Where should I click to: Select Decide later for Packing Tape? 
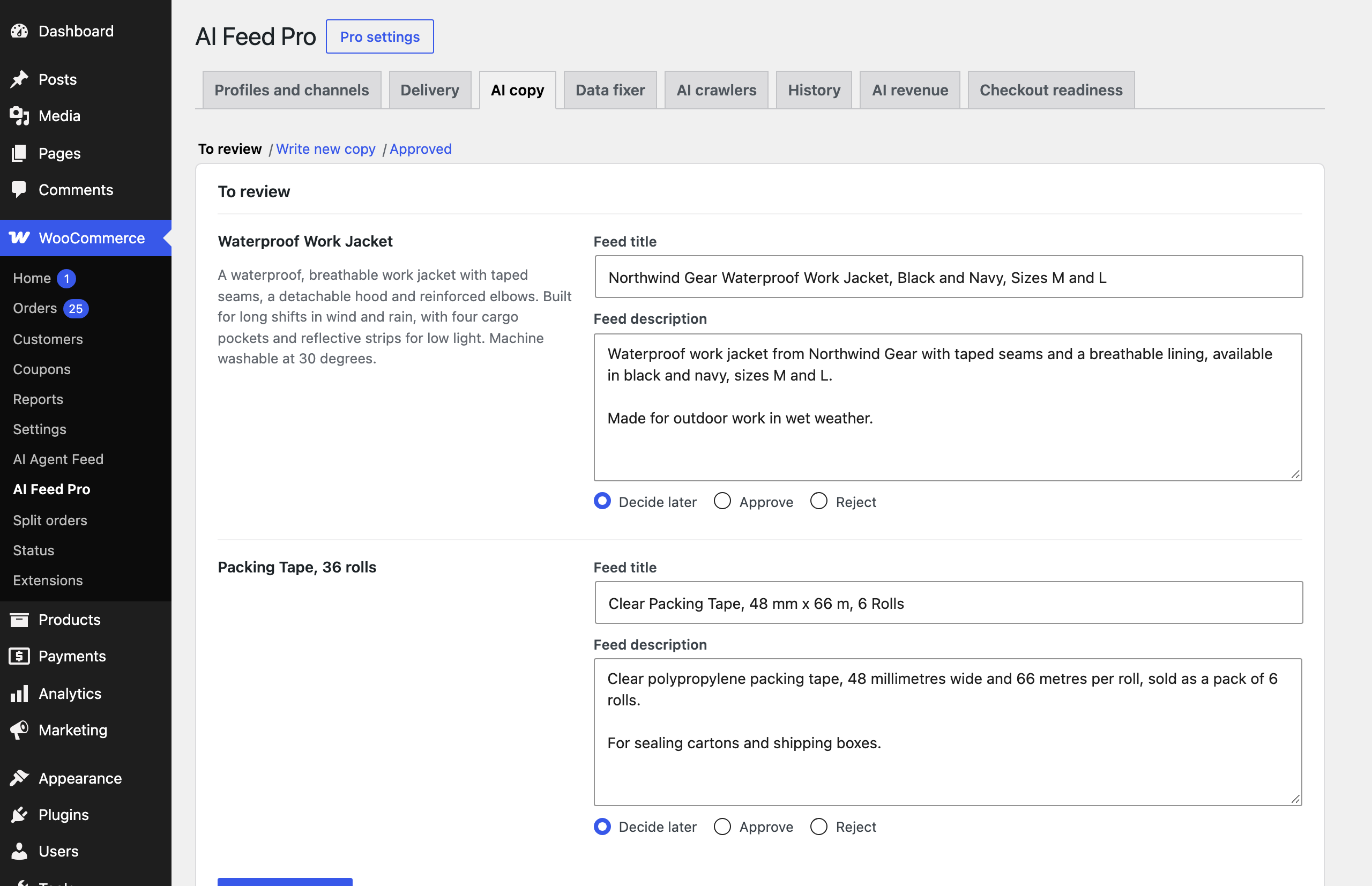[602, 827]
